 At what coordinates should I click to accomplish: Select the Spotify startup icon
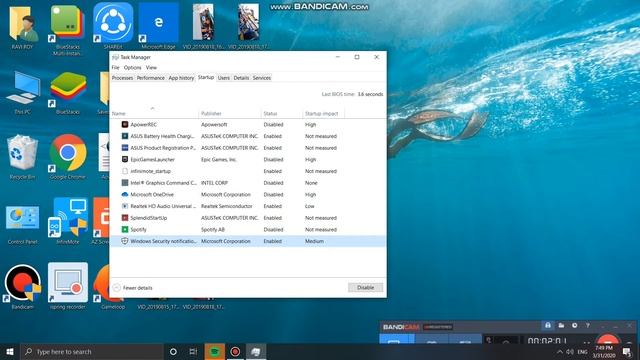pyautogui.click(x=125, y=229)
